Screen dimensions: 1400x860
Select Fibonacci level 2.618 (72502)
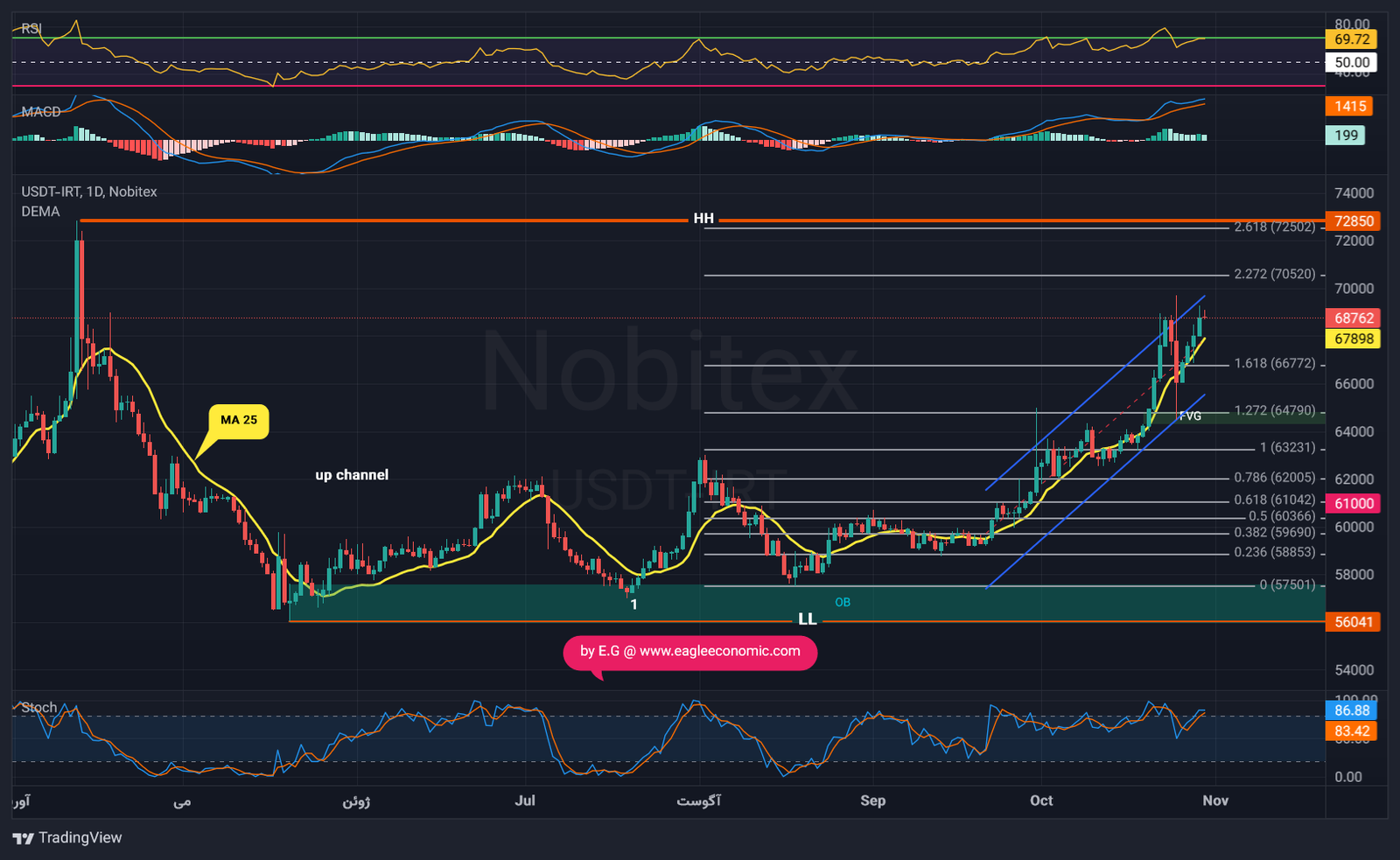[1275, 227]
